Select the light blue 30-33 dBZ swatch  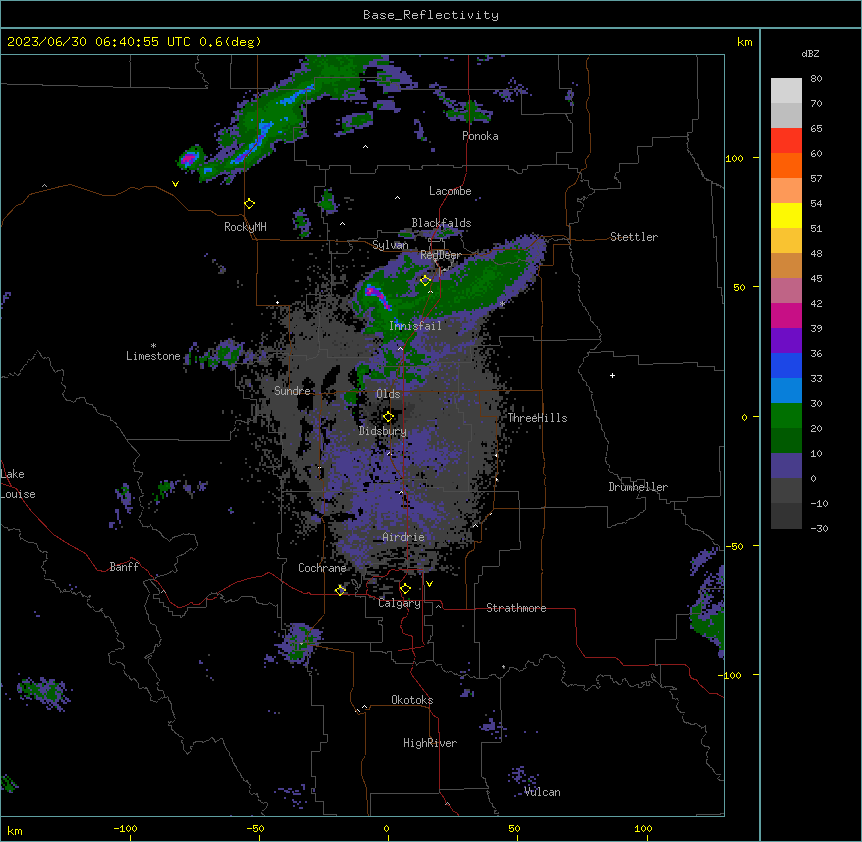click(786, 390)
